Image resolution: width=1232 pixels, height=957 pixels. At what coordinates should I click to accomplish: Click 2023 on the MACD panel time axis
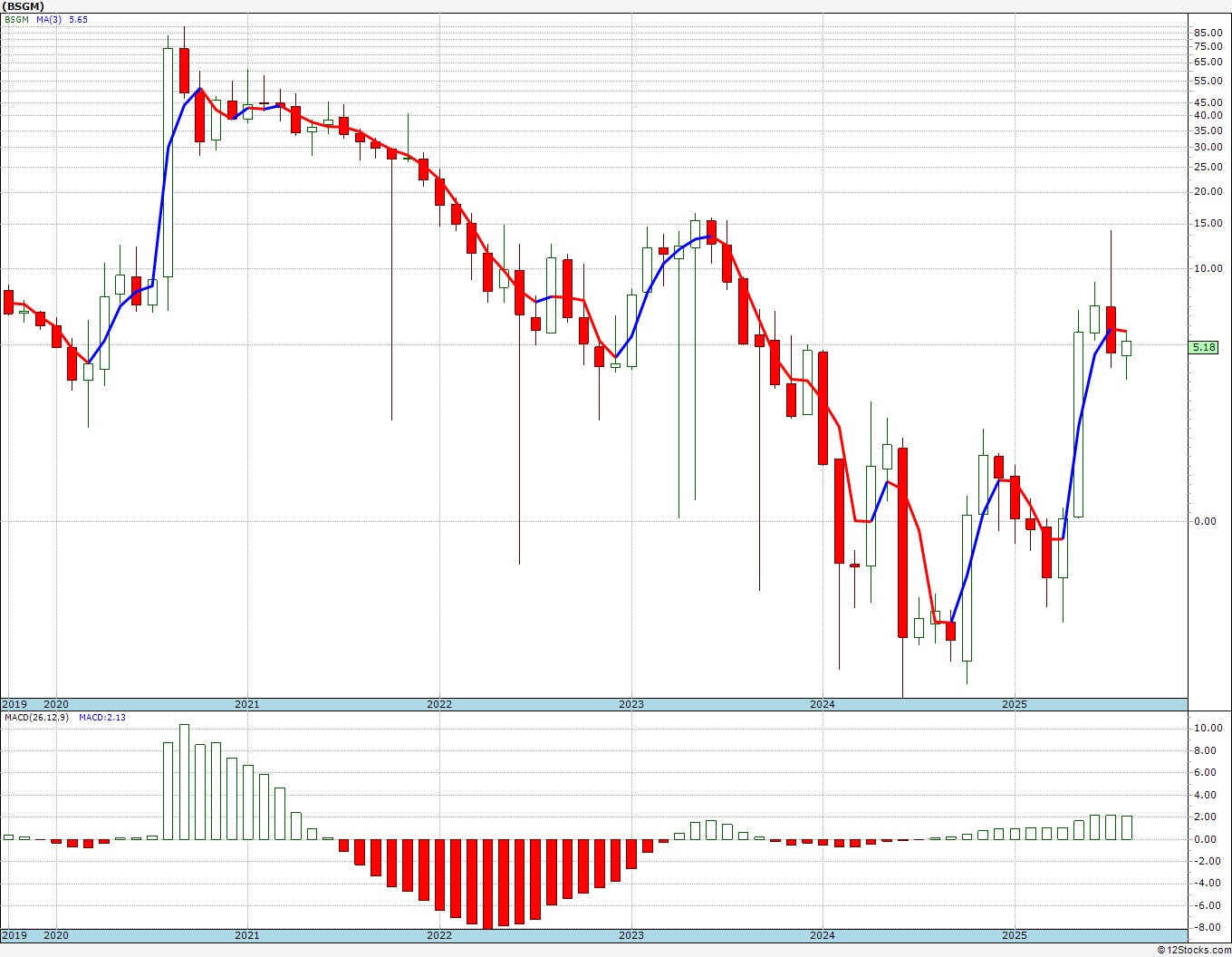coord(631,936)
